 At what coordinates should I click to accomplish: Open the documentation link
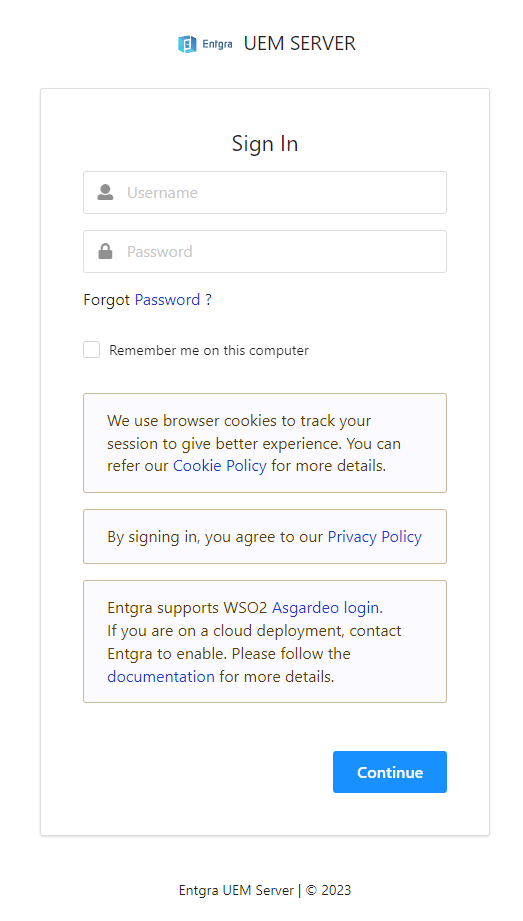click(161, 677)
